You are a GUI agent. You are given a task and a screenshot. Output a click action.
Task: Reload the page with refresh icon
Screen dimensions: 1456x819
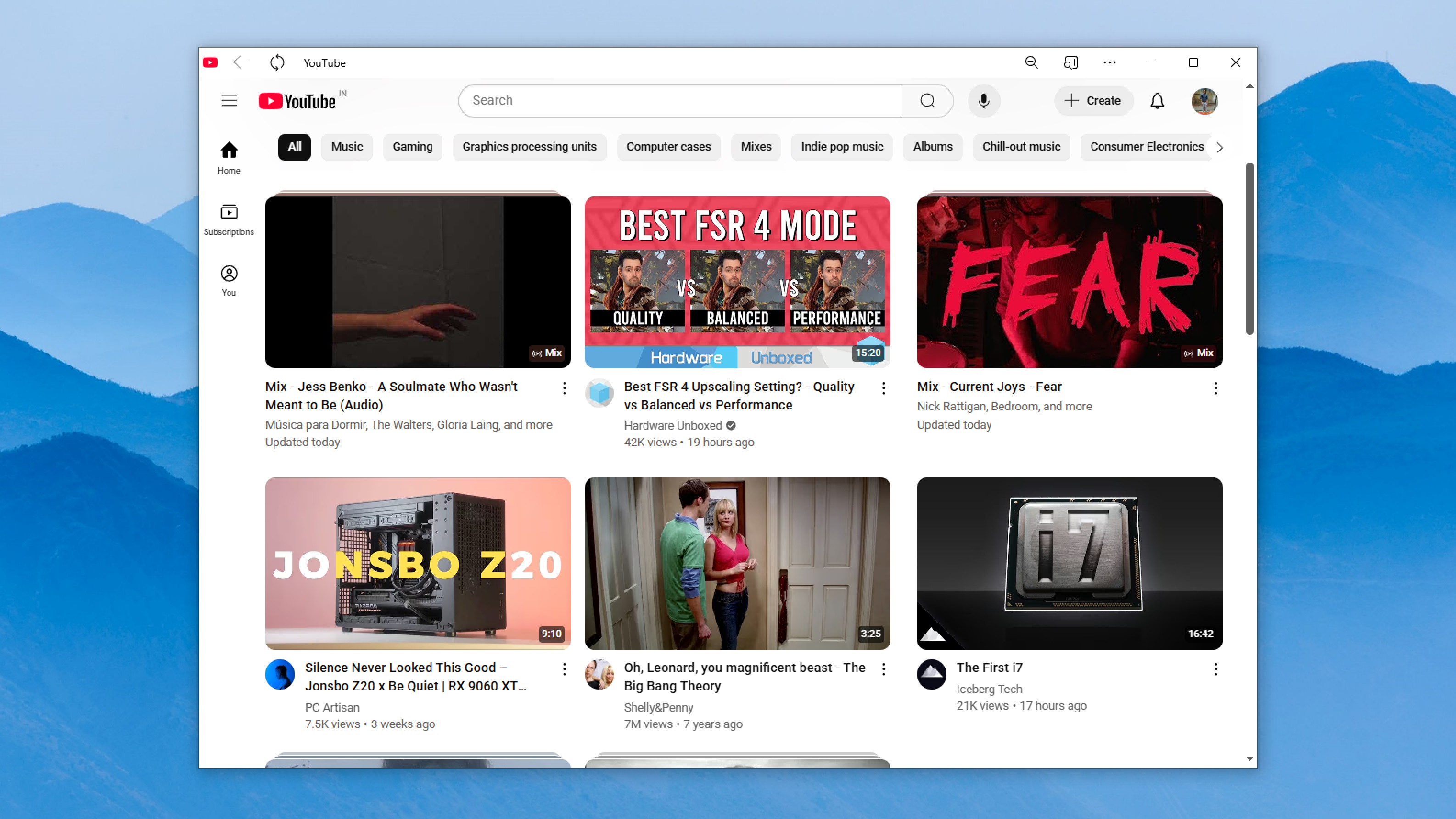(277, 62)
